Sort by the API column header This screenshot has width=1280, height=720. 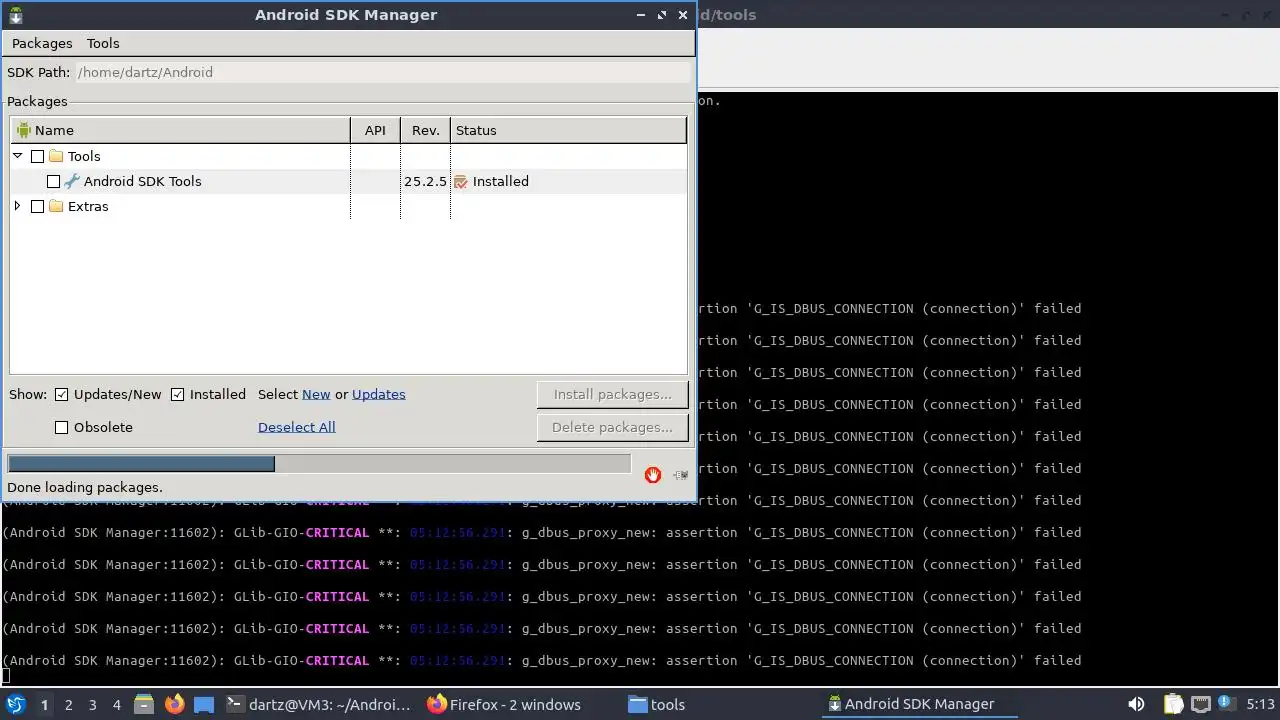click(375, 130)
